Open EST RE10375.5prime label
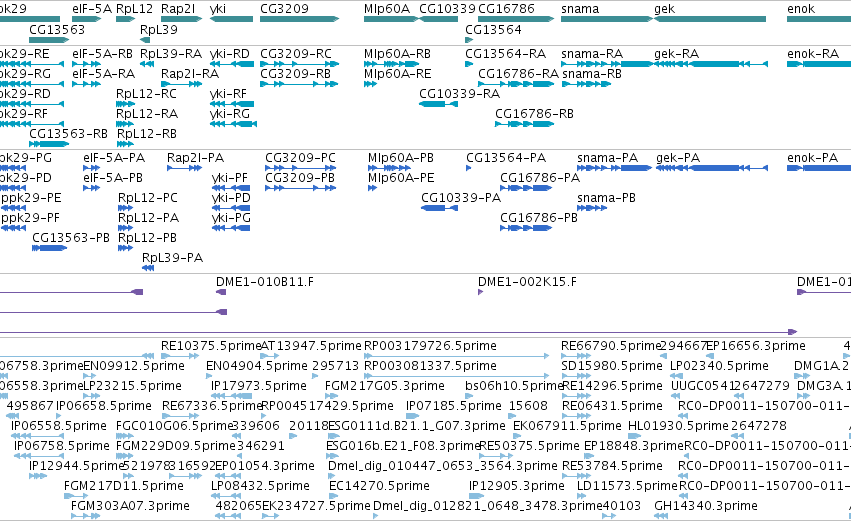 click(212, 346)
